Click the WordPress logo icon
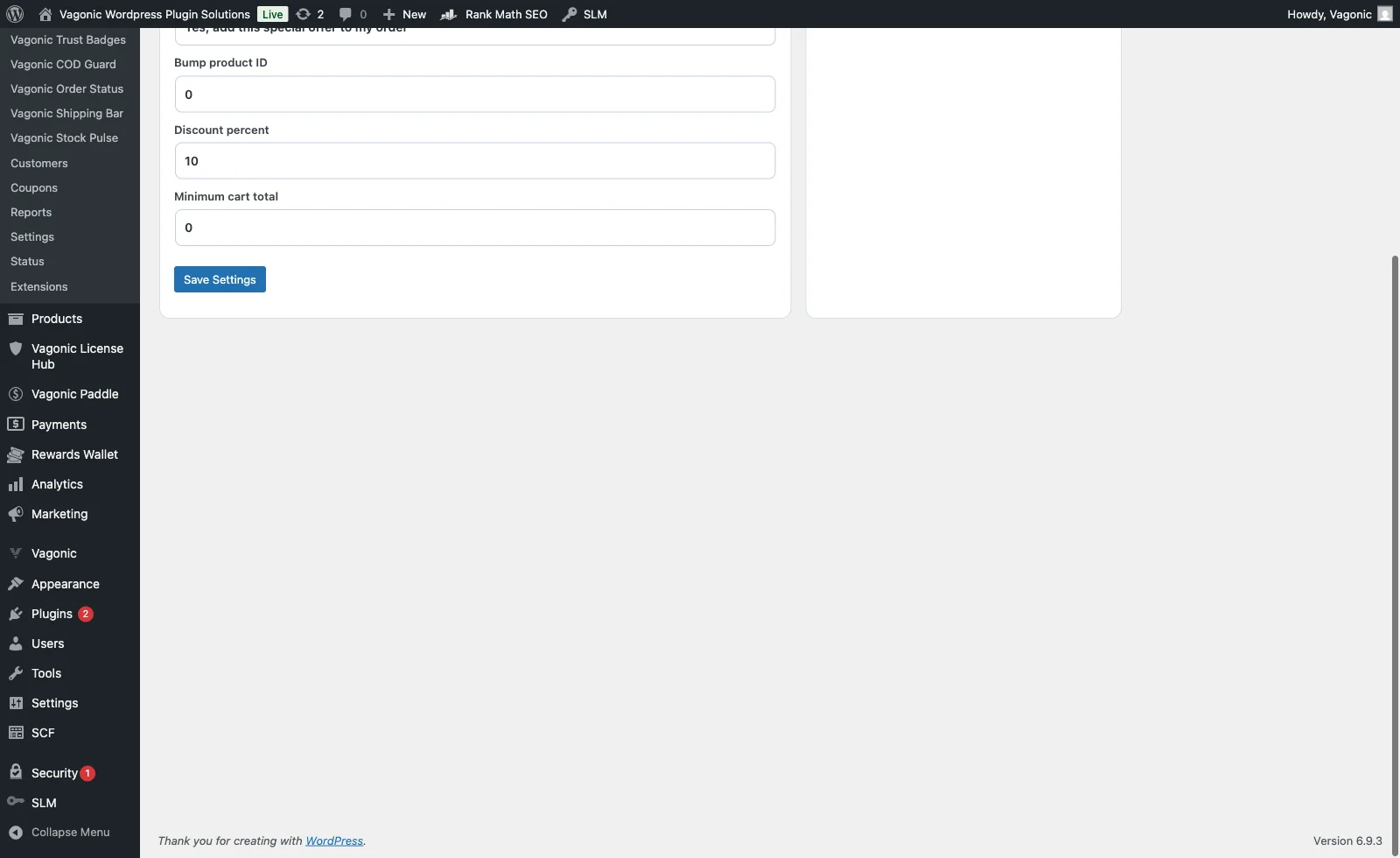The height and width of the screenshot is (858, 1400). pyautogui.click(x=15, y=14)
